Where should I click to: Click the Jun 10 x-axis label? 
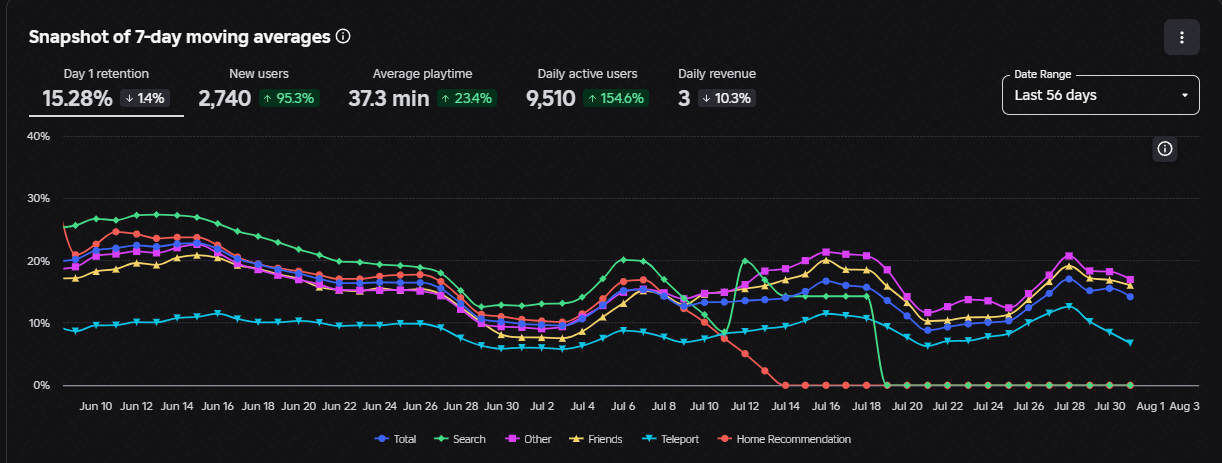[95, 407]
